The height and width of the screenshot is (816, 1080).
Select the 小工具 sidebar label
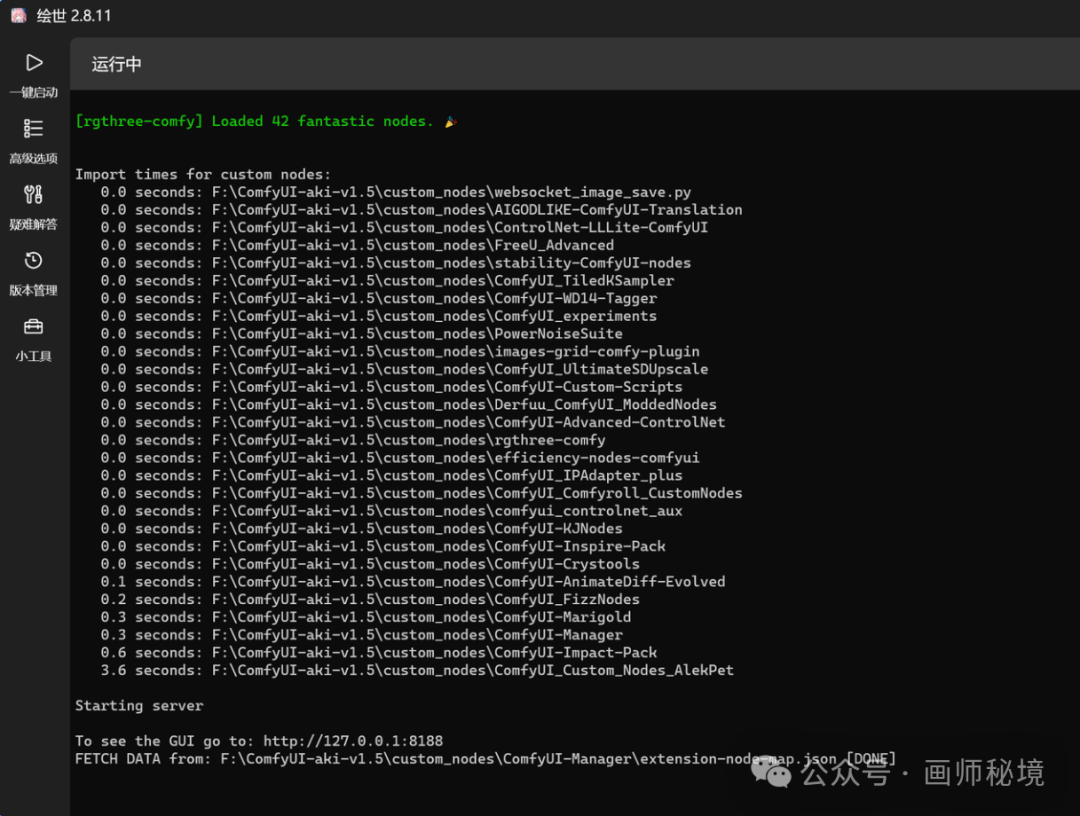pos(33,357)
